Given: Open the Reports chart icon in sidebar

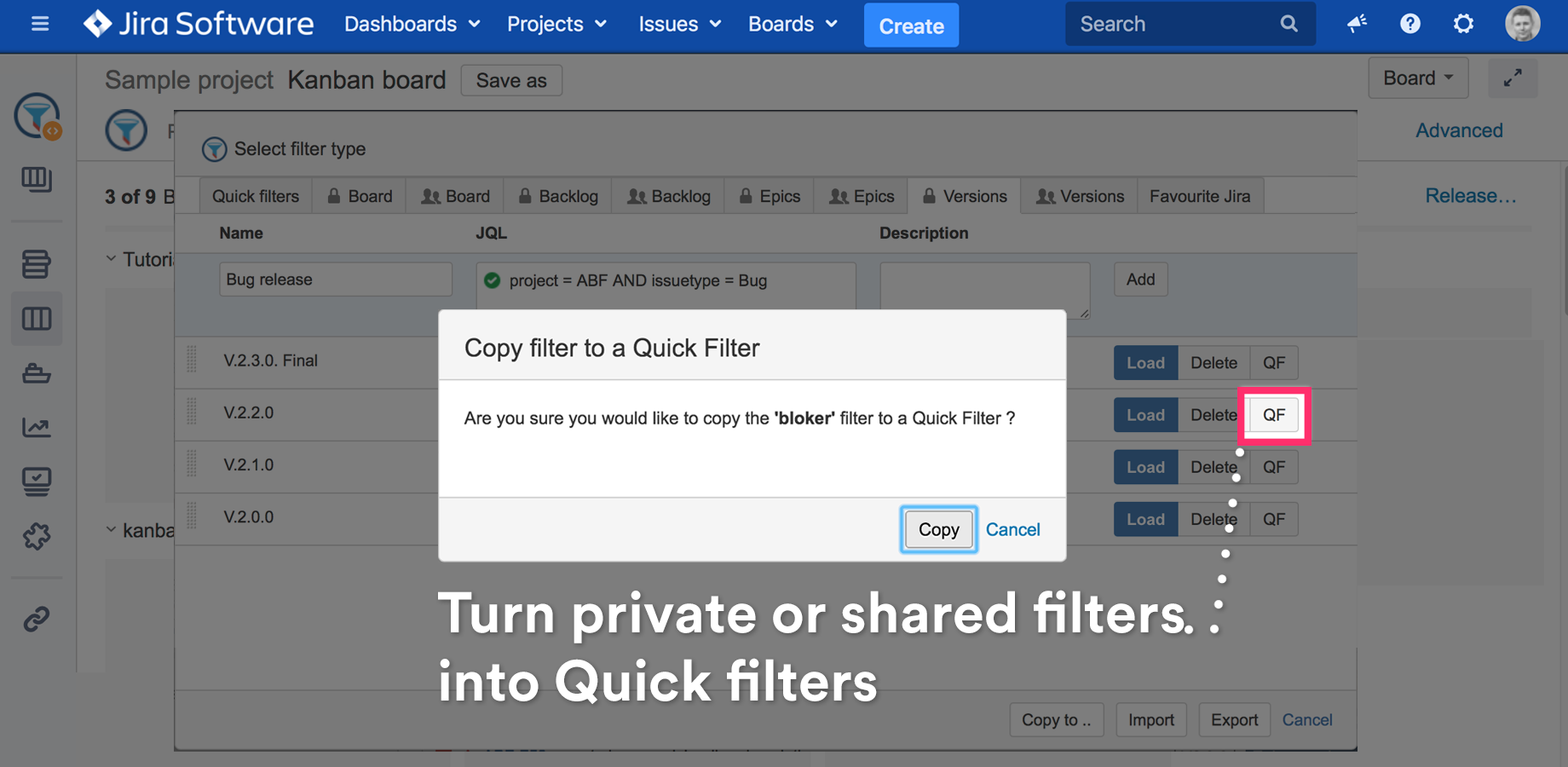Looking at the screenshot, I should click(36, 428).
